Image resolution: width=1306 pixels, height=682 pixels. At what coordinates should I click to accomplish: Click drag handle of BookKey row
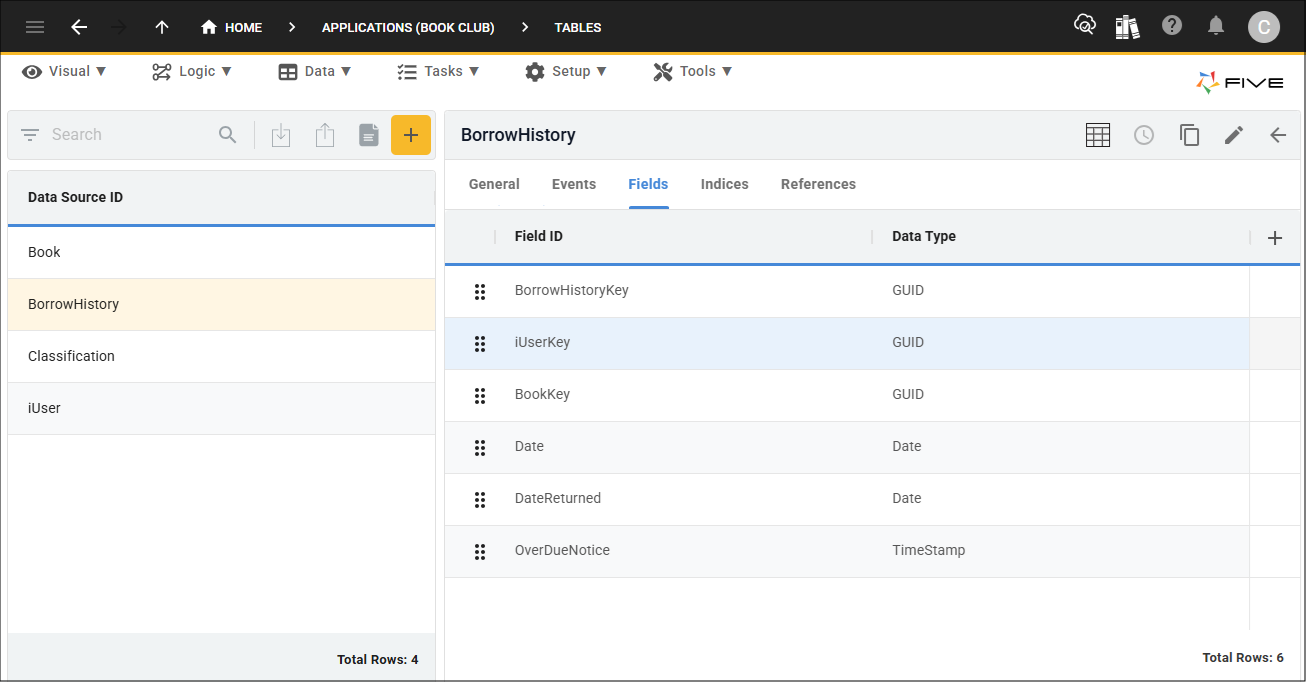480,395
